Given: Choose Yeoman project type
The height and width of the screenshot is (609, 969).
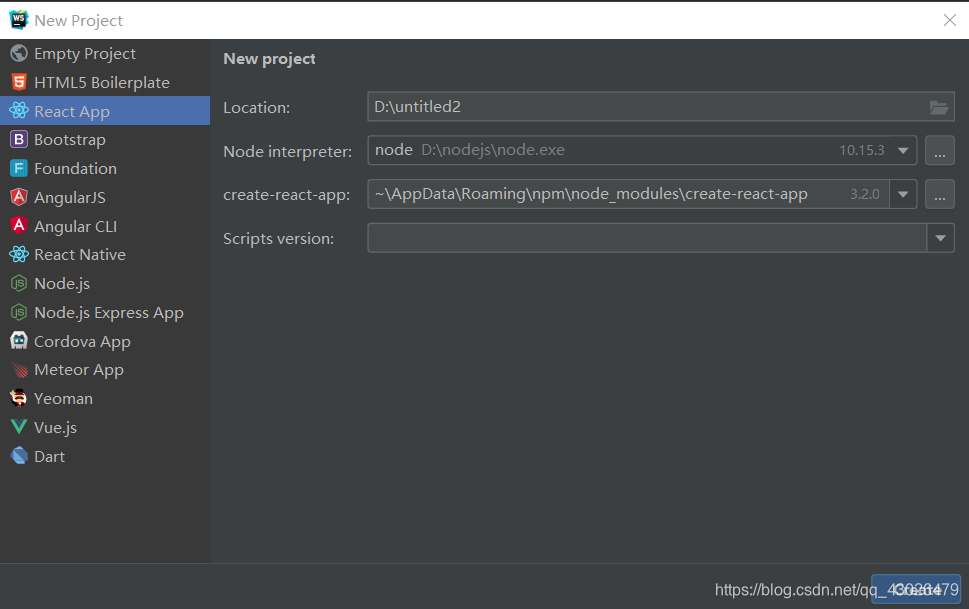Looking at the screenshot, I should point(105,398).
